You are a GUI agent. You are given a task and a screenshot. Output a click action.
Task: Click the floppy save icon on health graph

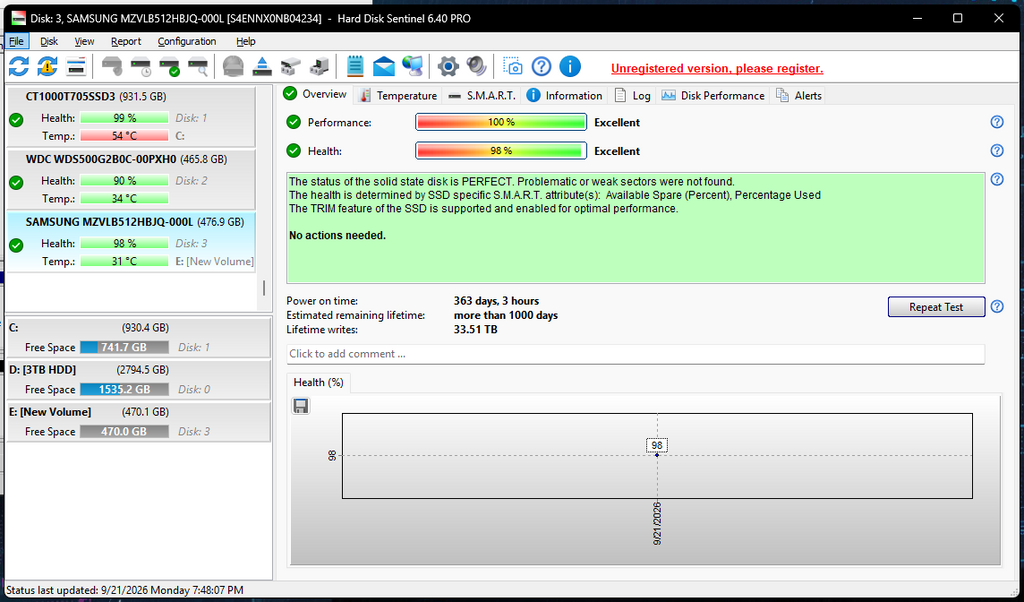(x=300, y=406)
